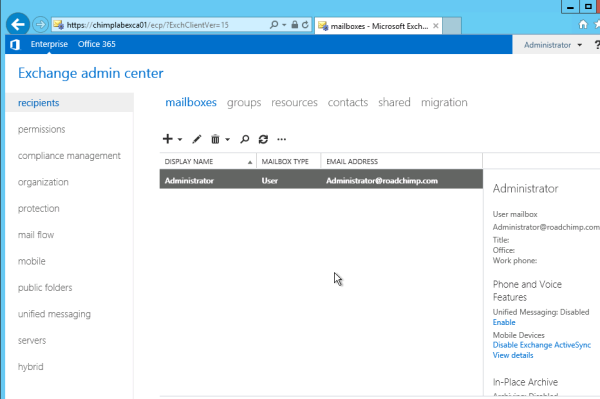Switch to the resources tab
Viewport: 600px width, 399px height.
[x=294, y=102]
